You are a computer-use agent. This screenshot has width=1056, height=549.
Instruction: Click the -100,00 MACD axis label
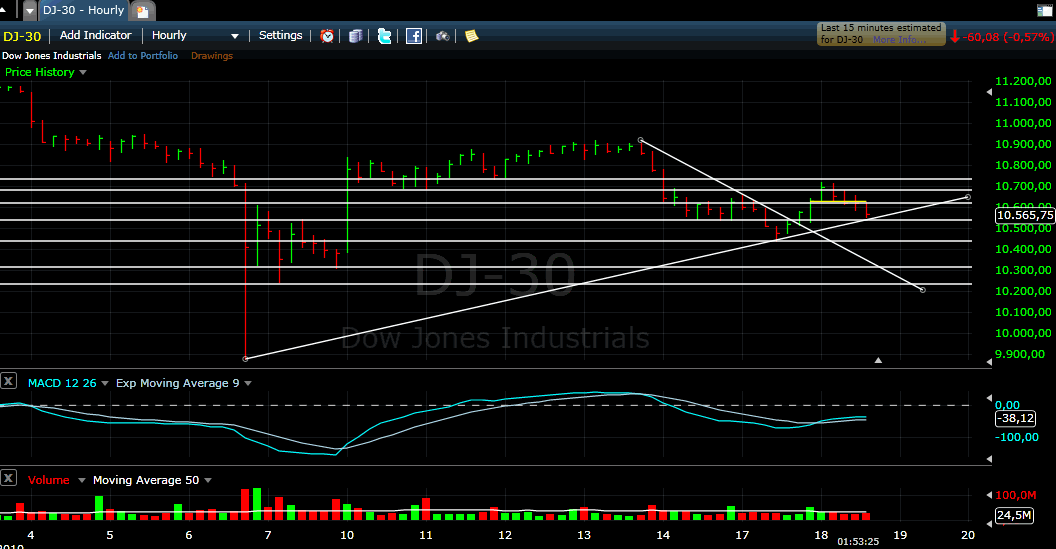tap(1017, 437)
